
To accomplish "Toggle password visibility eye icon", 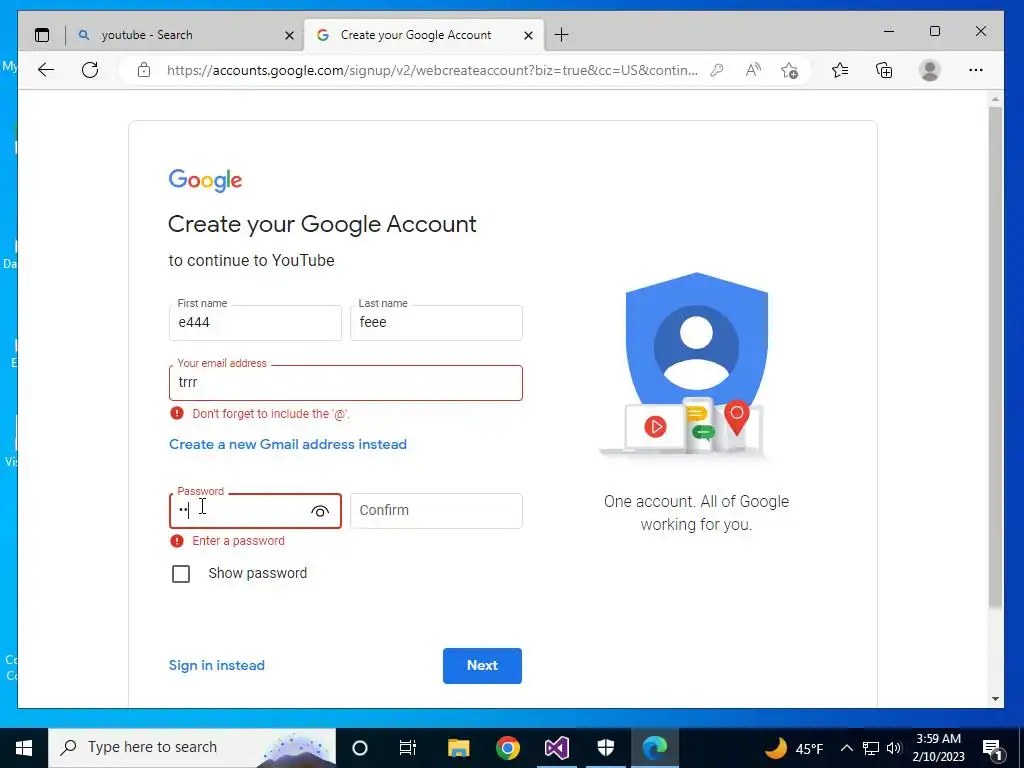I will 319,511.
